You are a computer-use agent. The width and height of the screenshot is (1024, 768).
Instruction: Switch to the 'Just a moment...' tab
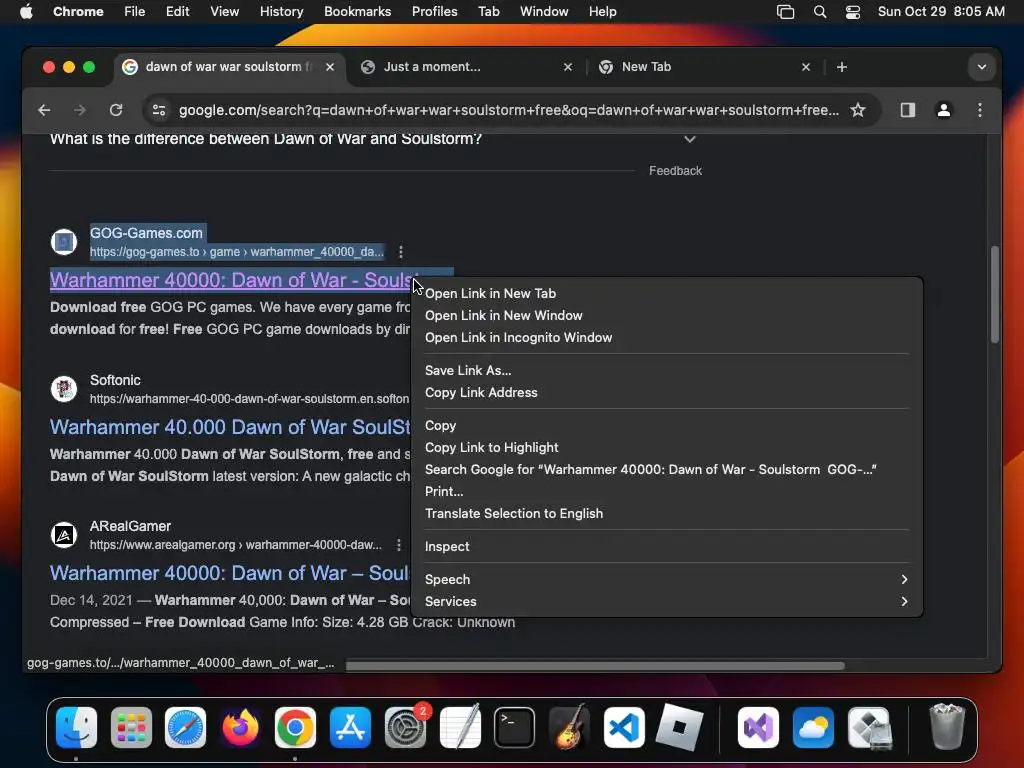point(468,67)
